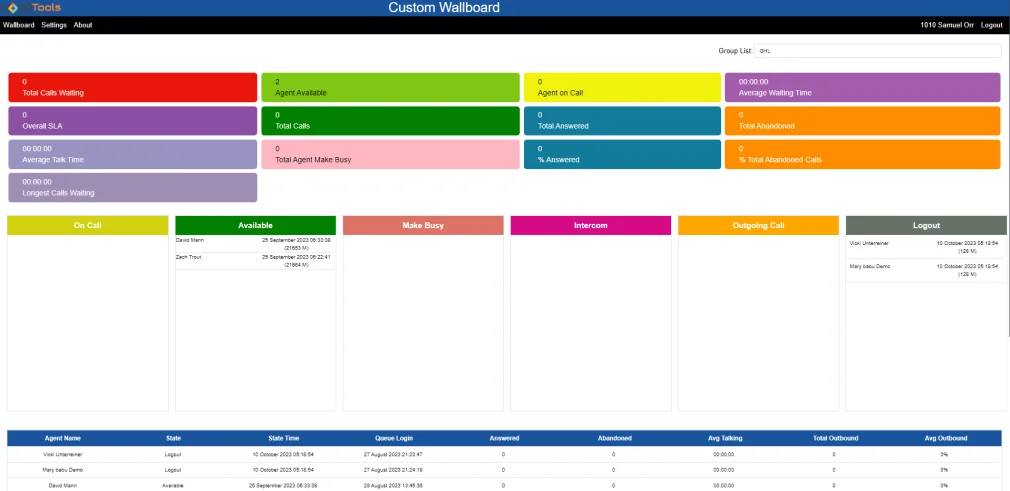Select the Average Waiting Time tile
1010x491 pixels.
[862, 87]
